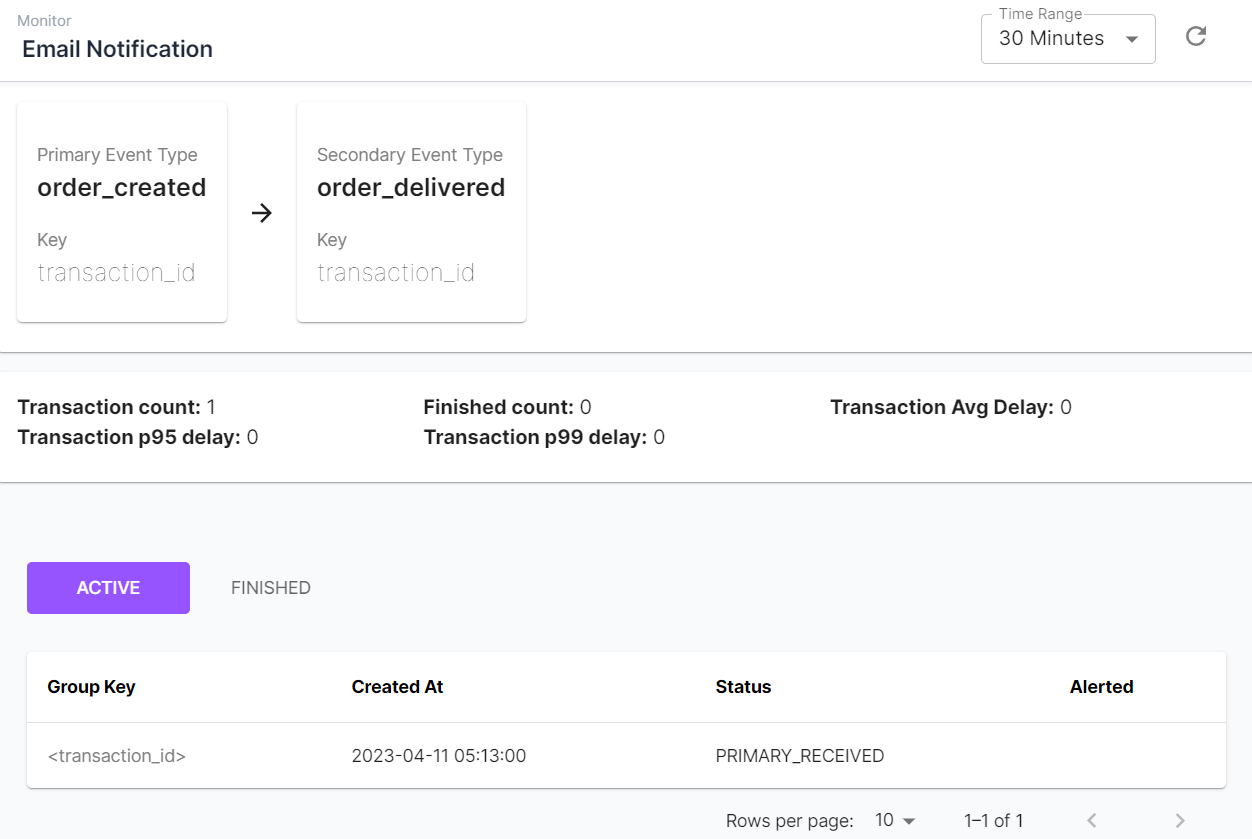Click the Email Notification monitor title

click(117, 49)
